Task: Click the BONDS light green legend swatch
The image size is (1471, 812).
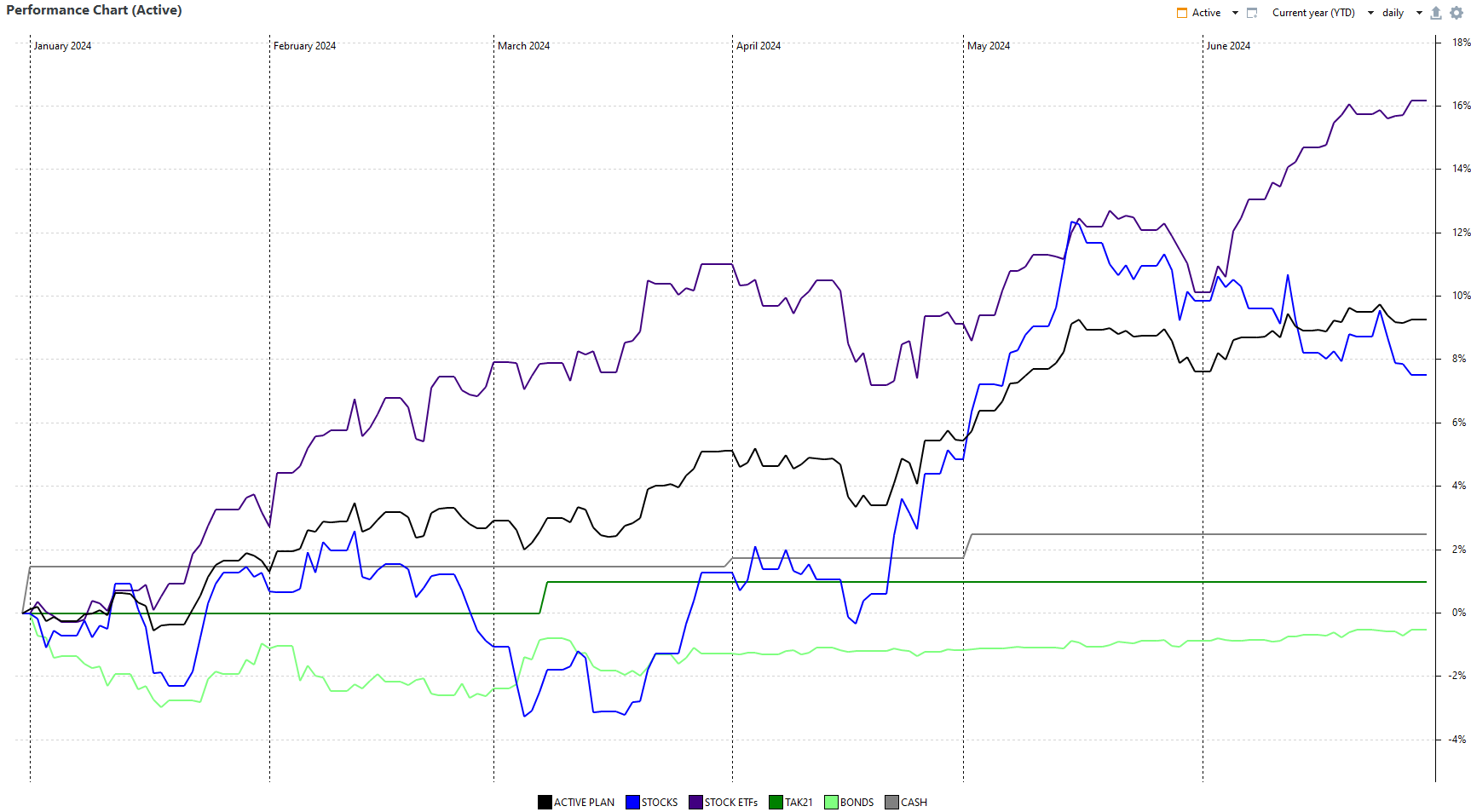Action: point(831,802)
